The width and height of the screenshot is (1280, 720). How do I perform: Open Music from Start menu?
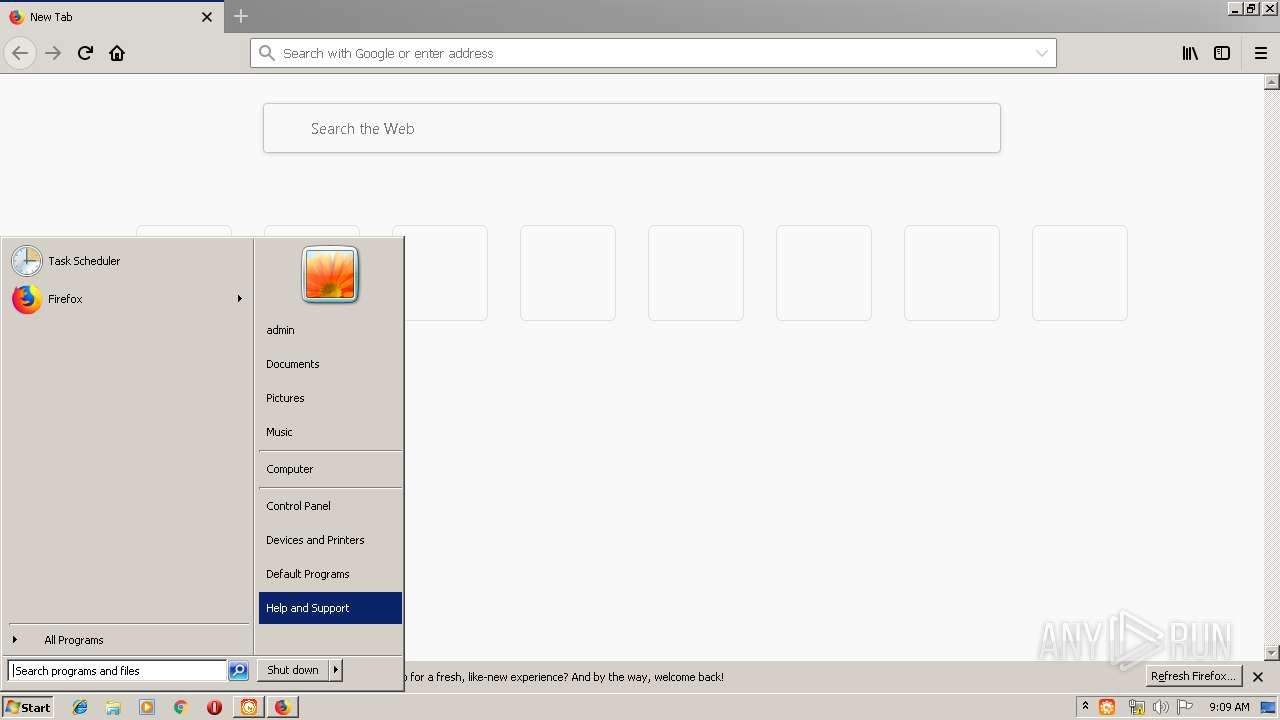(330, 432)
